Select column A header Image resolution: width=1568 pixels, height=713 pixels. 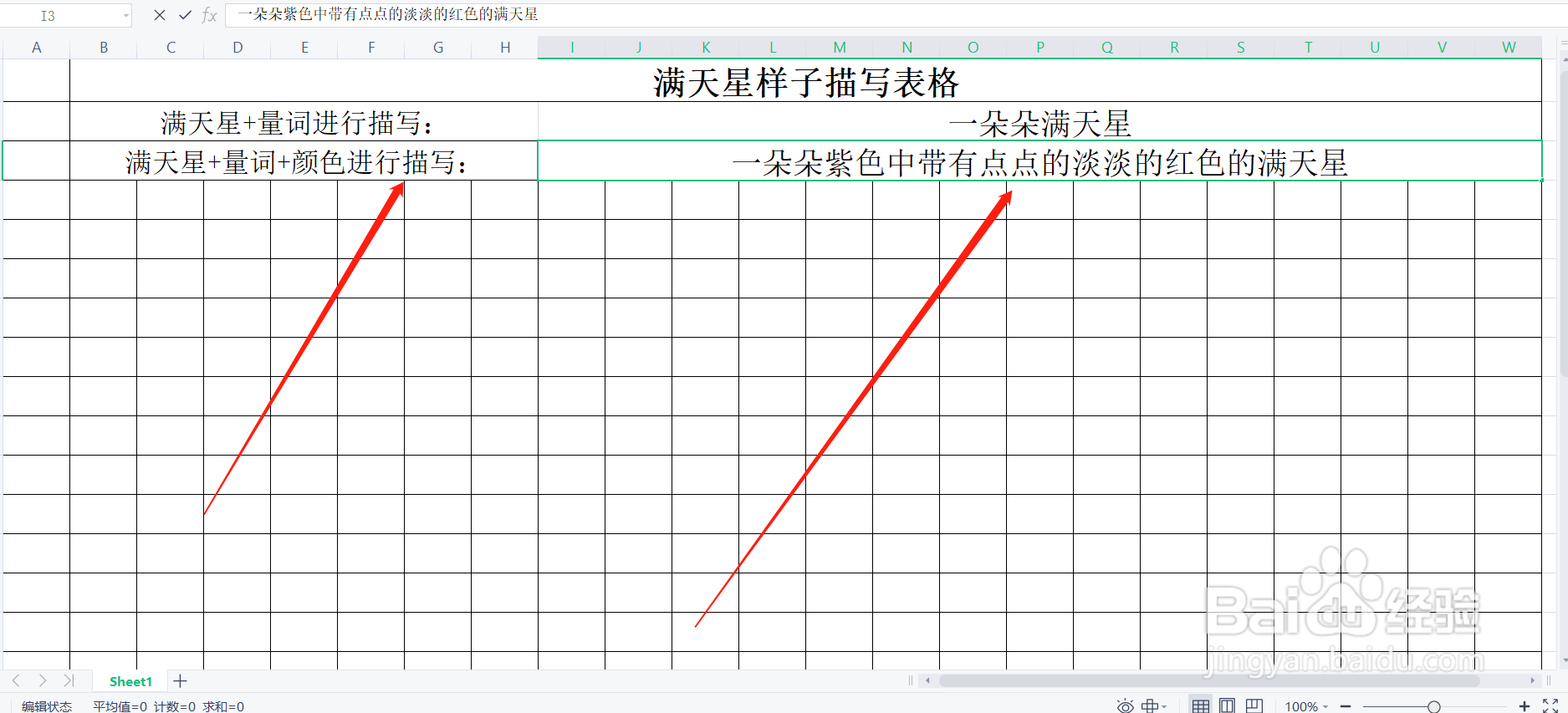(x=37, y=48)
